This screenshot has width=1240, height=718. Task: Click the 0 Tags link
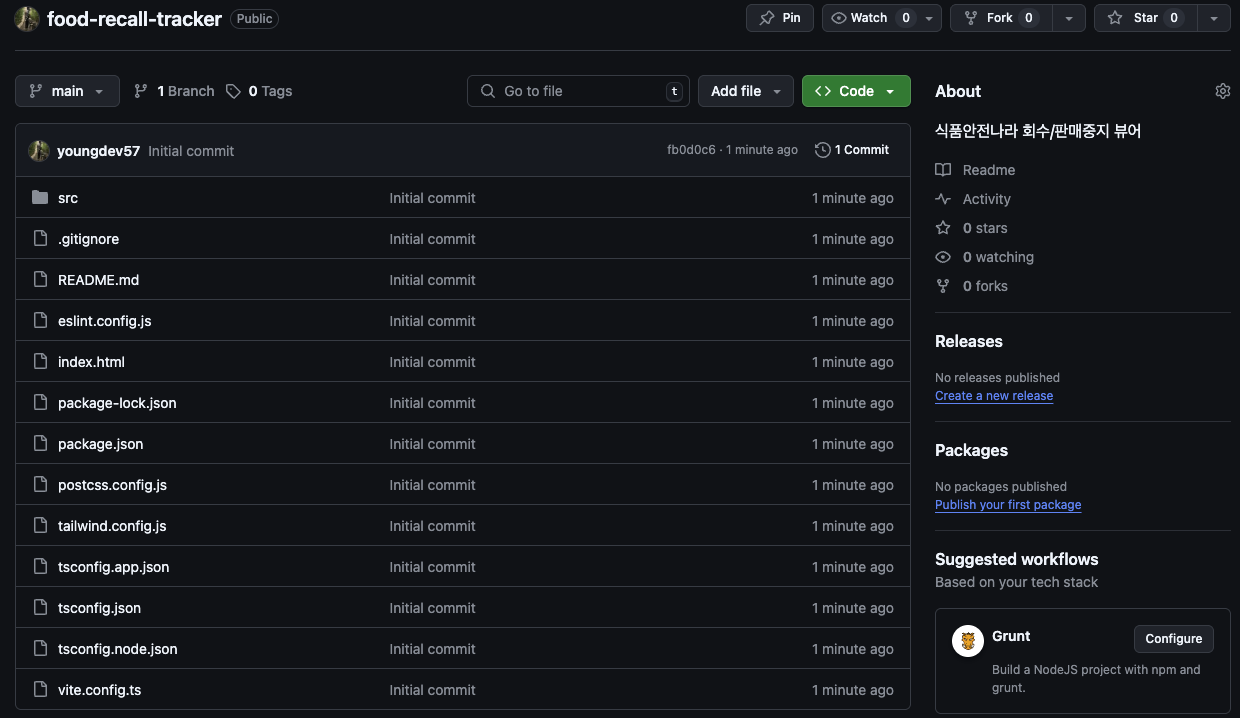tap(259, 91)
